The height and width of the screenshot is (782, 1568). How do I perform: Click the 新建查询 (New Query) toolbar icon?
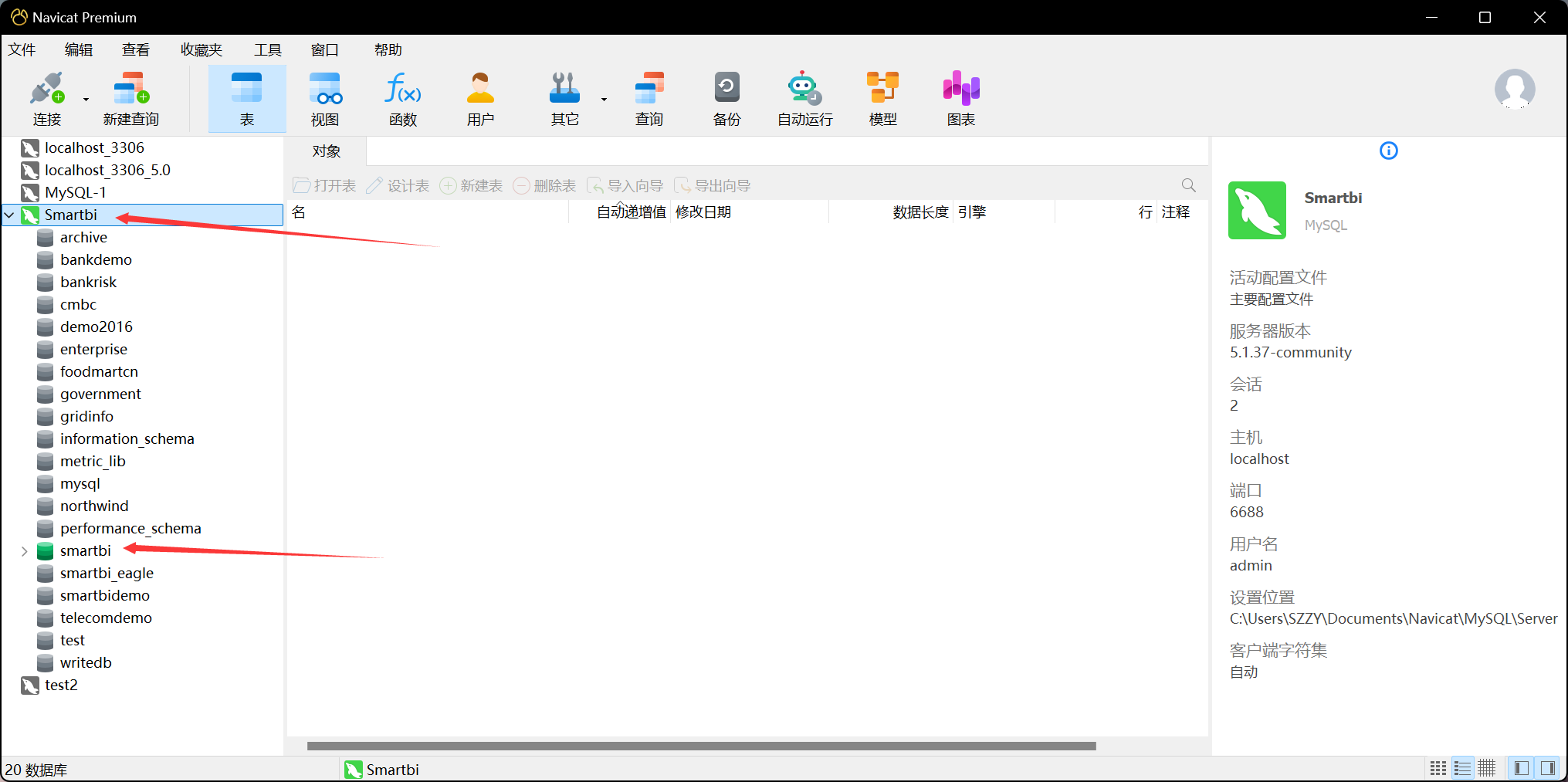(x=131, y=99)
